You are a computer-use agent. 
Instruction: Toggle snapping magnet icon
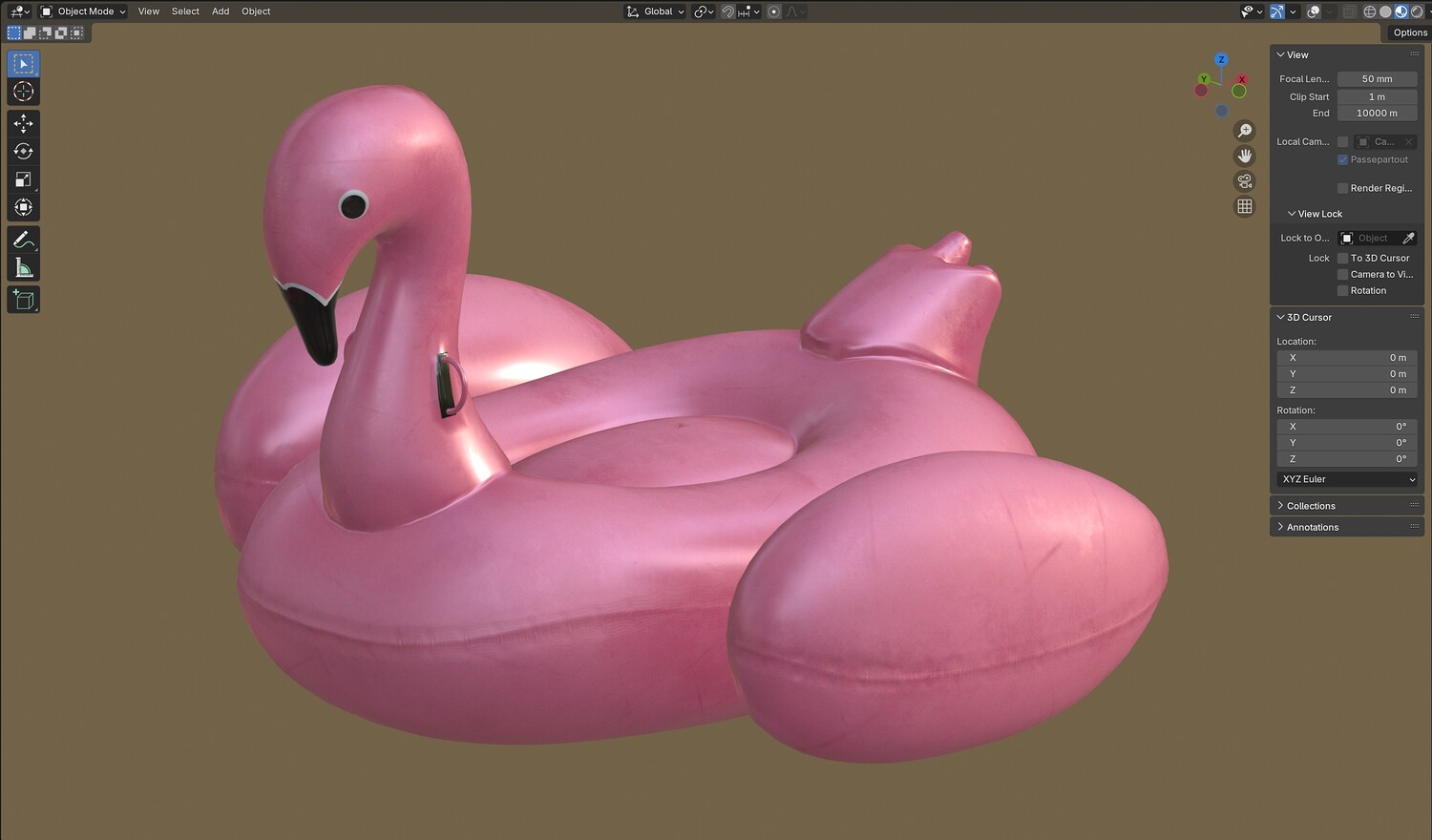pyautogui.click(x=727, y=11)
